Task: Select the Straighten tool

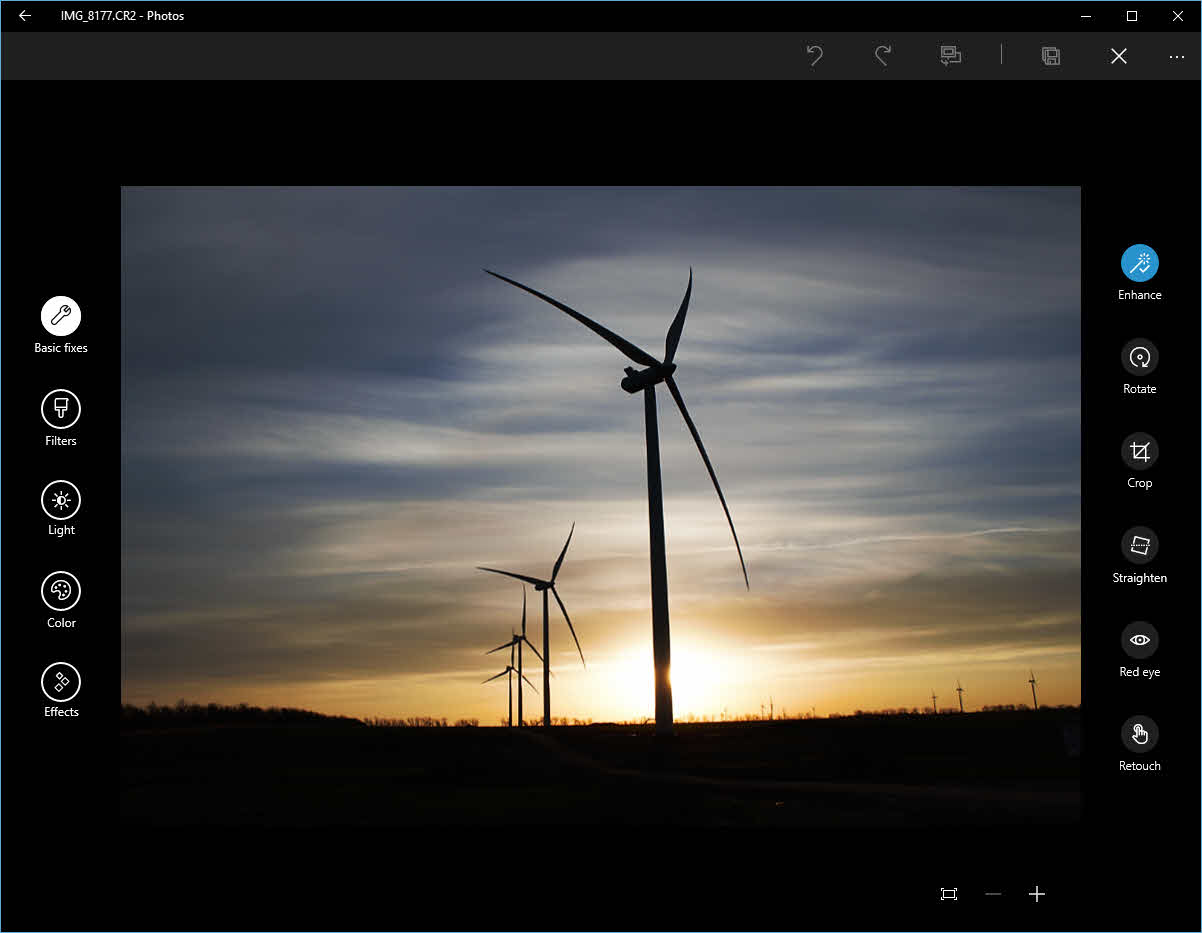Action: pos(1139,545)
